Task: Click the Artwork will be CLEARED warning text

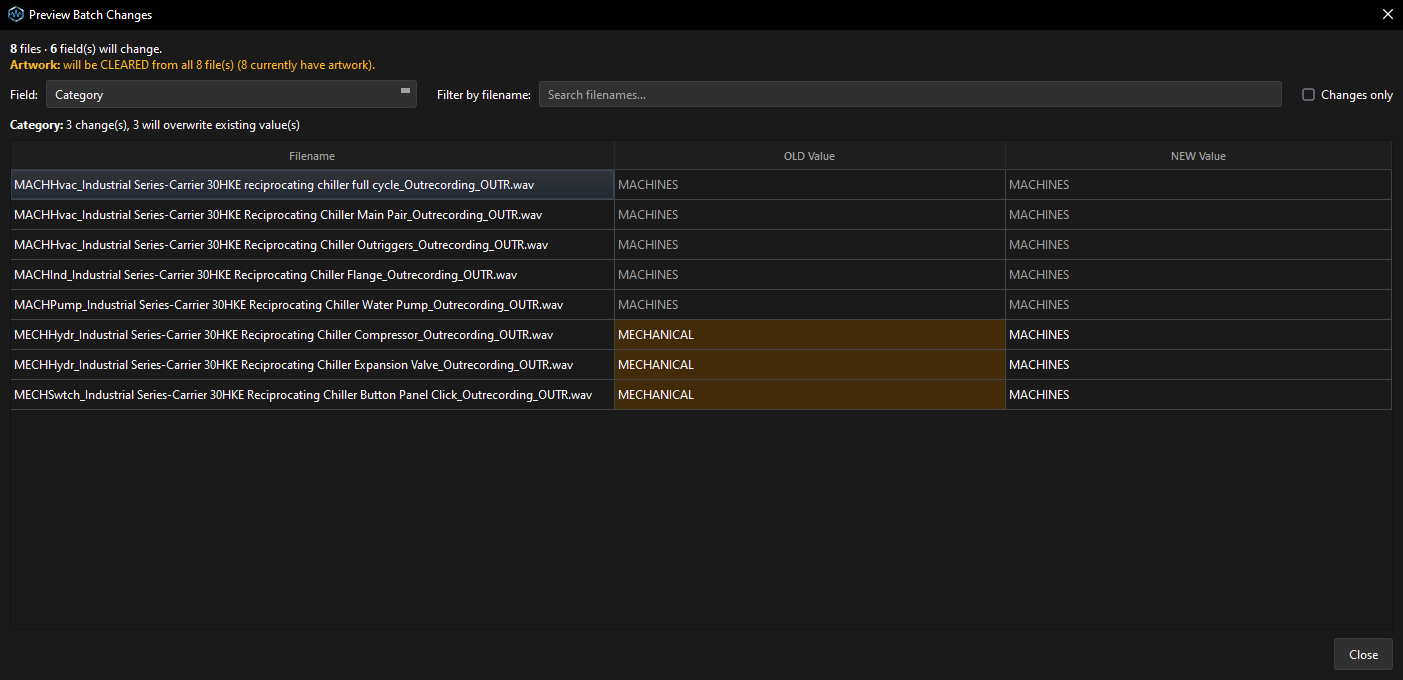Action: [x=193, y=65]
